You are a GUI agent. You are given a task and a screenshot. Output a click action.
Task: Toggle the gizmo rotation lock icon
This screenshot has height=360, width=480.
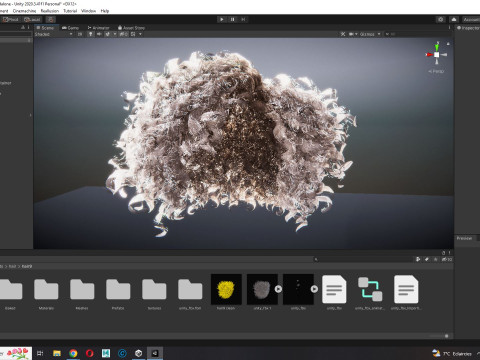tap(448, 44)
